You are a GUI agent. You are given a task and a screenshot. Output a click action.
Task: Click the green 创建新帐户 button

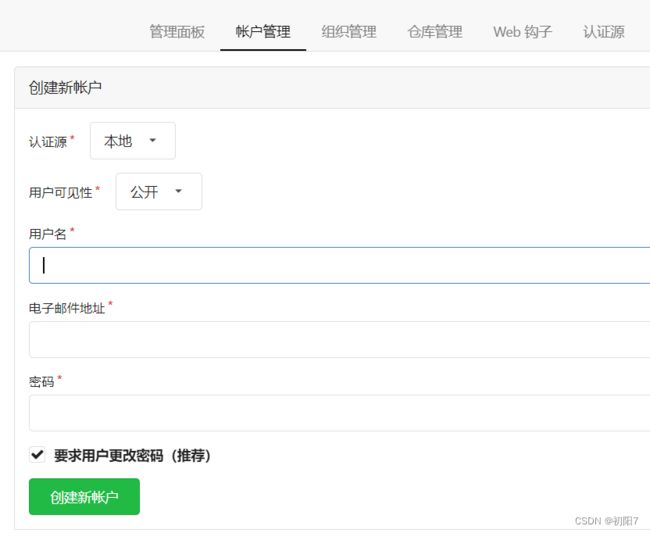84,497
